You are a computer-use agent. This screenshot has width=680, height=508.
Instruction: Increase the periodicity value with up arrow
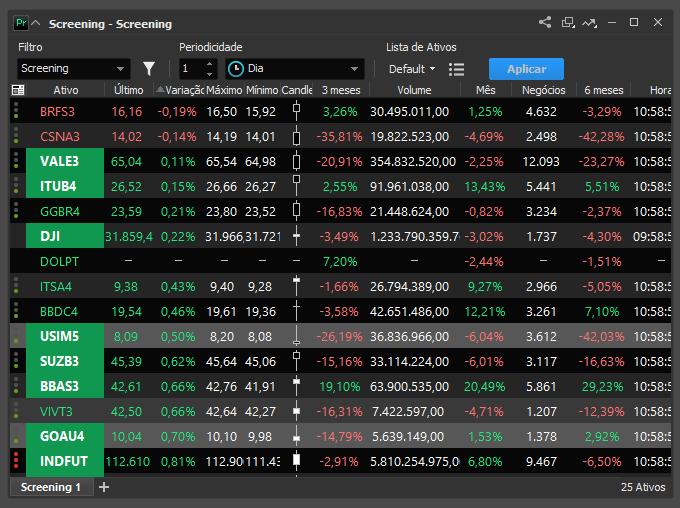pos(209,64)
